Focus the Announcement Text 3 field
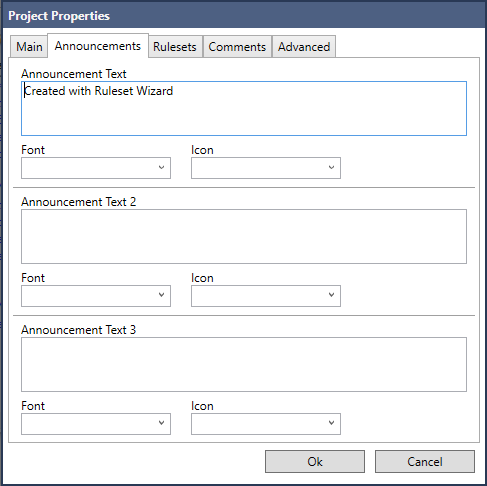The image size is (487, 486). pyautogui.click(x=244, y=364)
